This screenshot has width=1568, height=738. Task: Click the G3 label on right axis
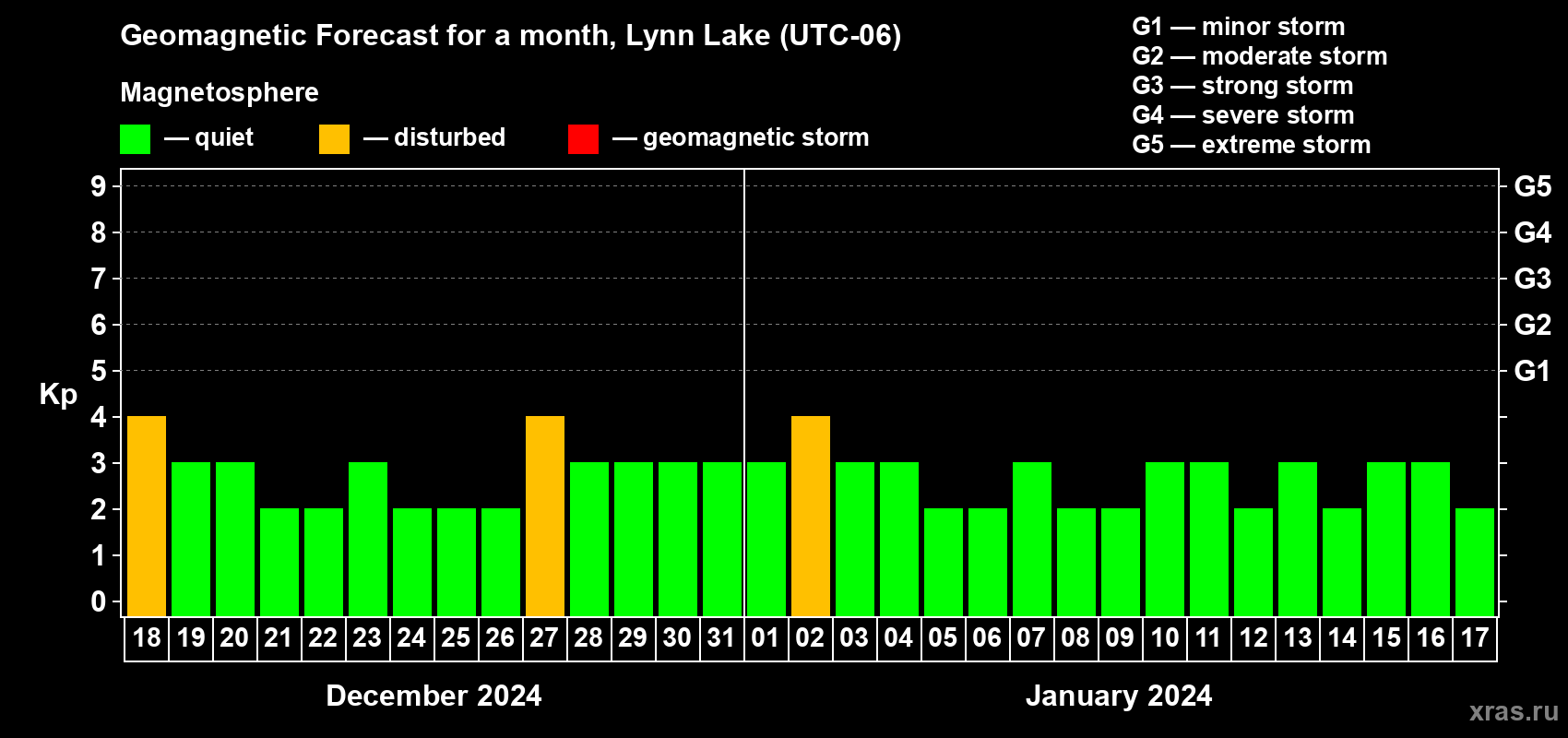click(1533, 279)
